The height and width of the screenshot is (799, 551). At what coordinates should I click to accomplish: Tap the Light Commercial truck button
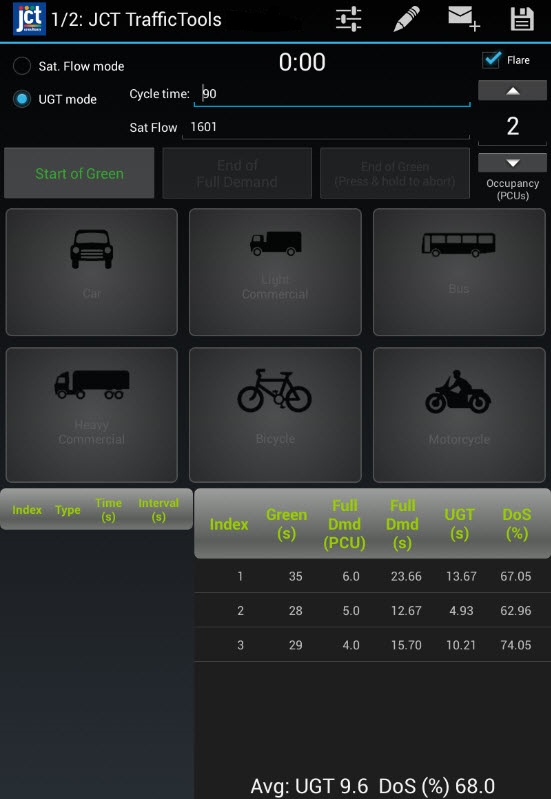coord(275,272)
